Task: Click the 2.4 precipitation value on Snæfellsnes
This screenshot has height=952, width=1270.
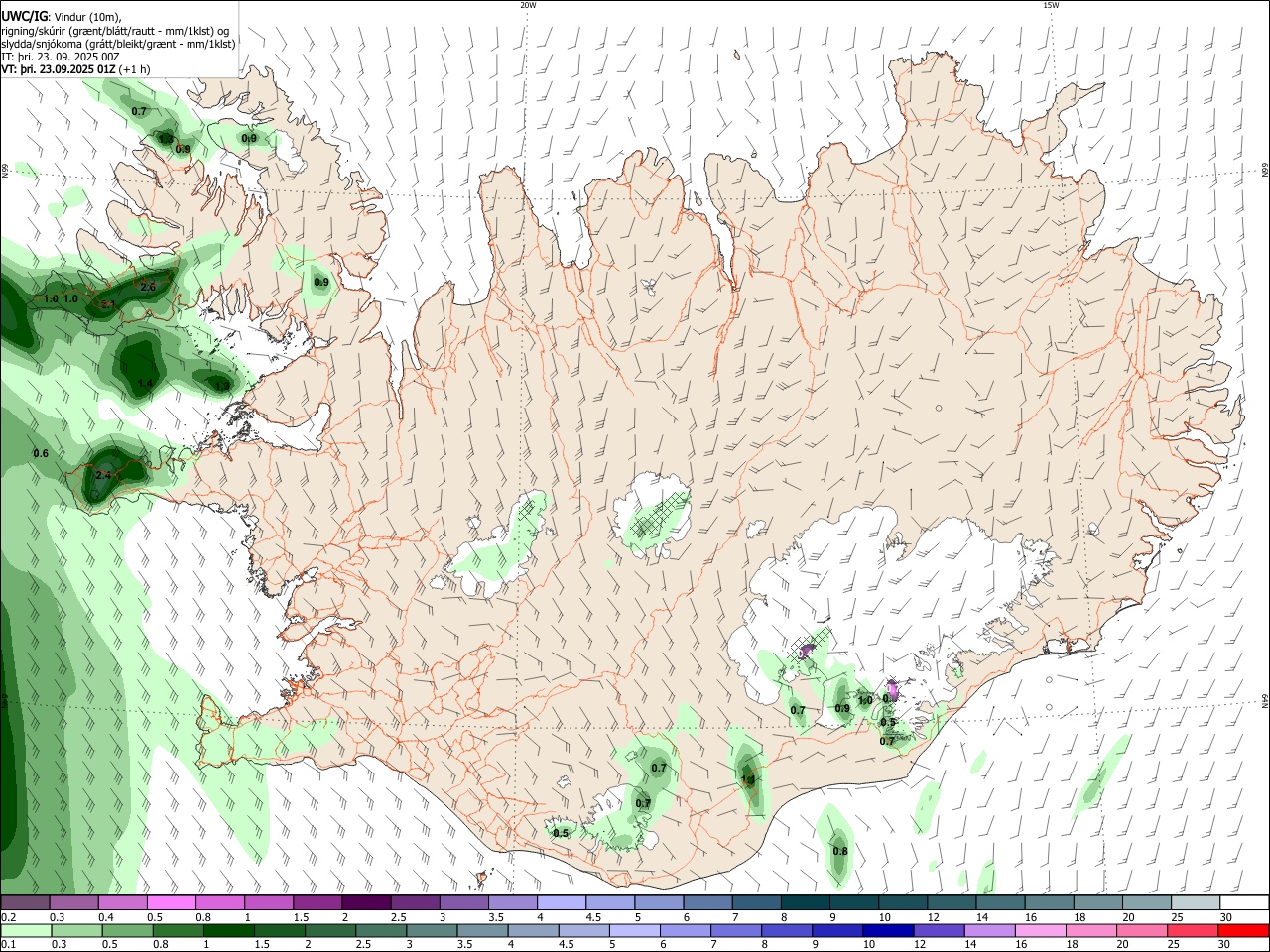Action: point(103,476)
